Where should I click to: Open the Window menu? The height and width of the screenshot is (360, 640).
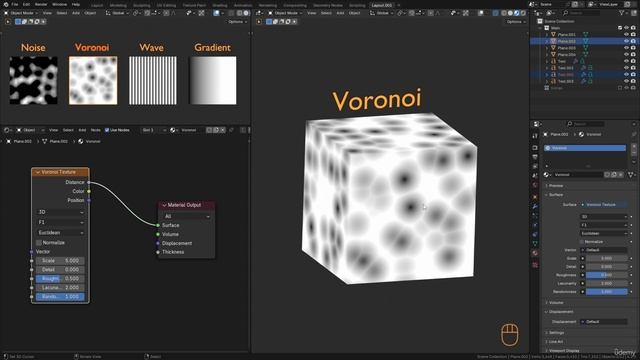pos(60,4)
